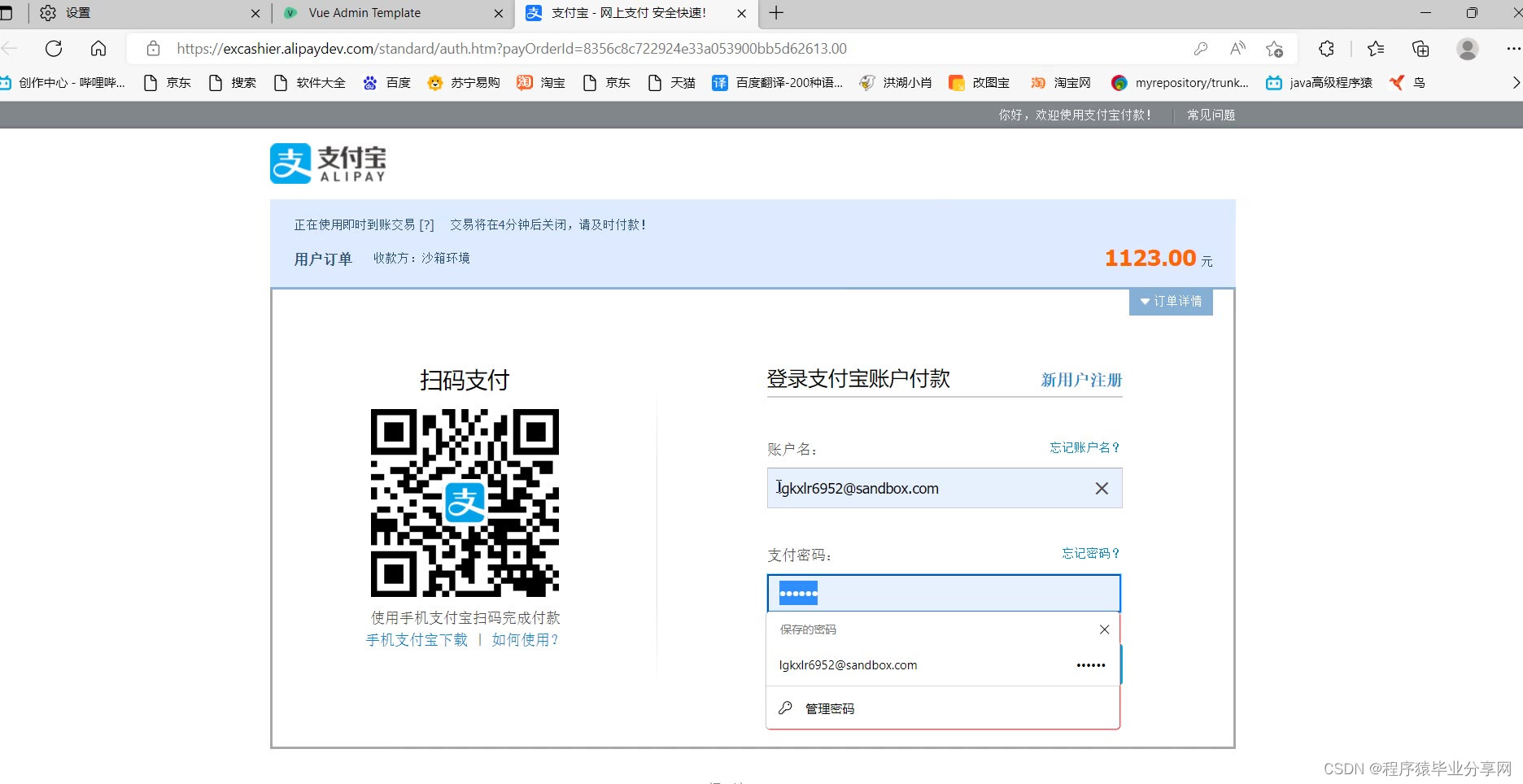The image size is (1523, 784).
Task: Expand the 订单详情 dropdown
Action: (1171, 301)
